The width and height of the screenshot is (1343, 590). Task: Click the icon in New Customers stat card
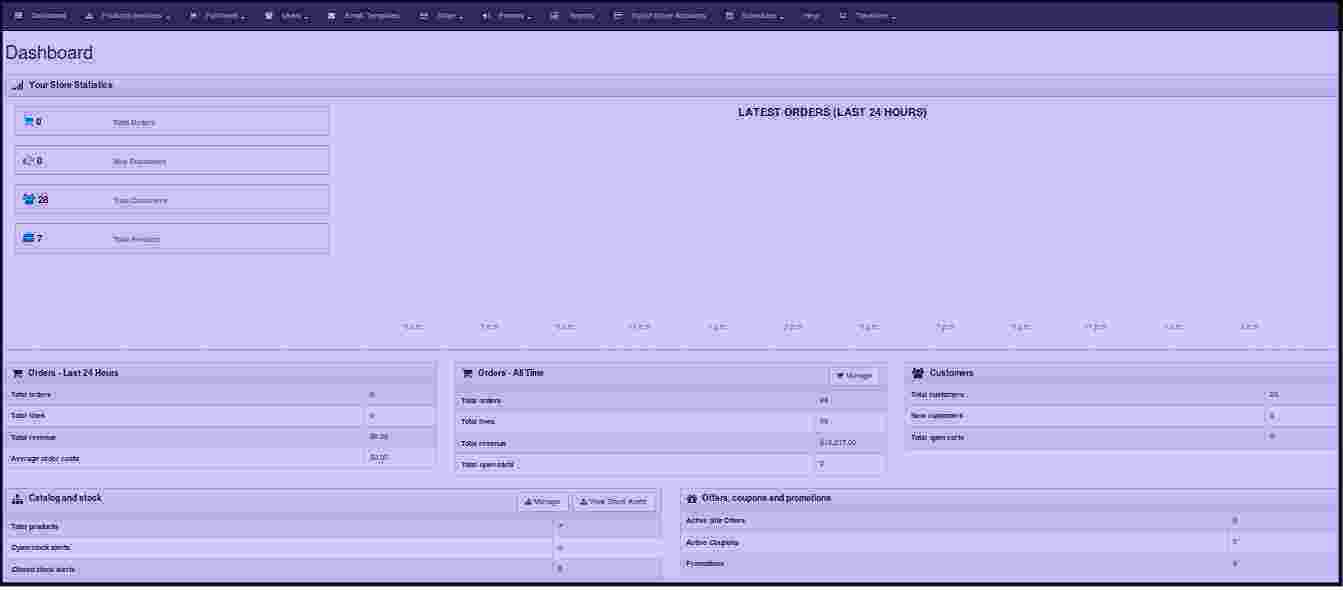click(28, 160)
